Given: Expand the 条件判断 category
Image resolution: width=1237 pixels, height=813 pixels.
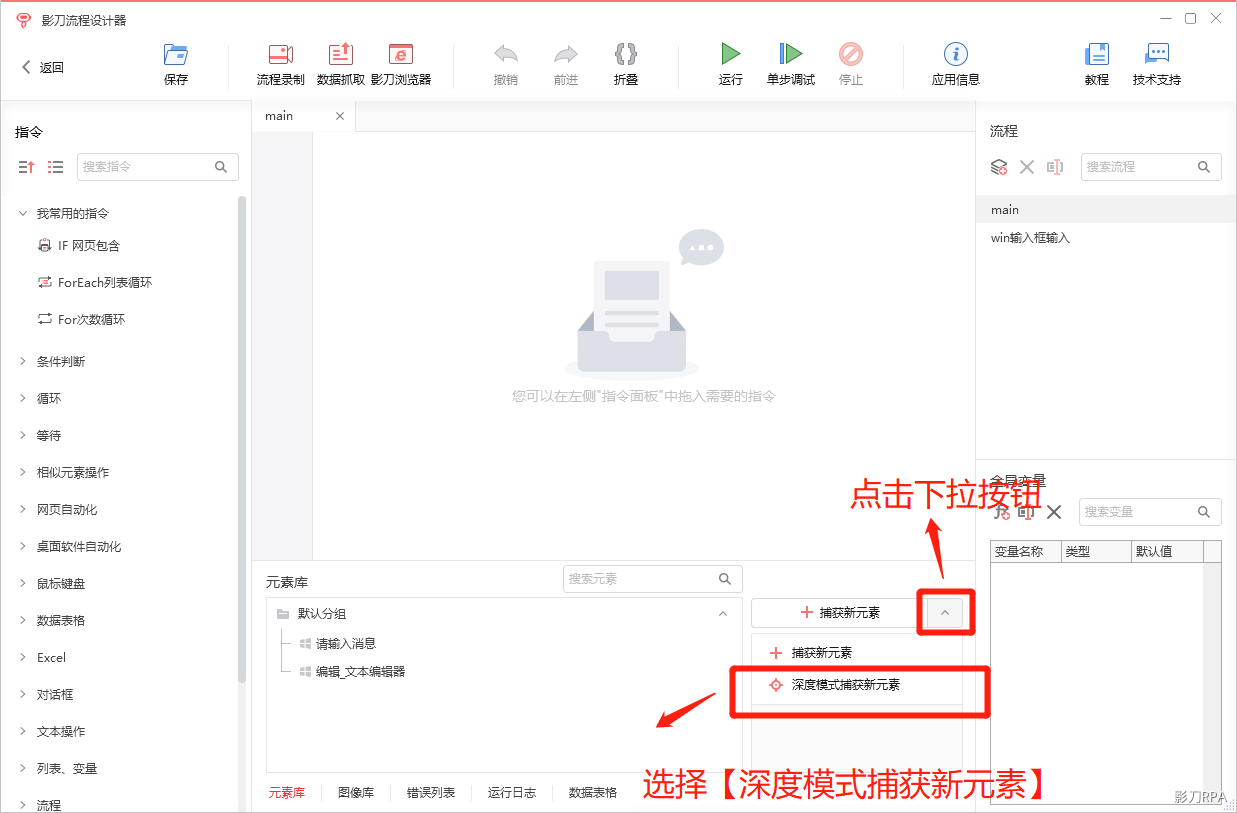Looking at the screenshot, I should pos(23,361).
